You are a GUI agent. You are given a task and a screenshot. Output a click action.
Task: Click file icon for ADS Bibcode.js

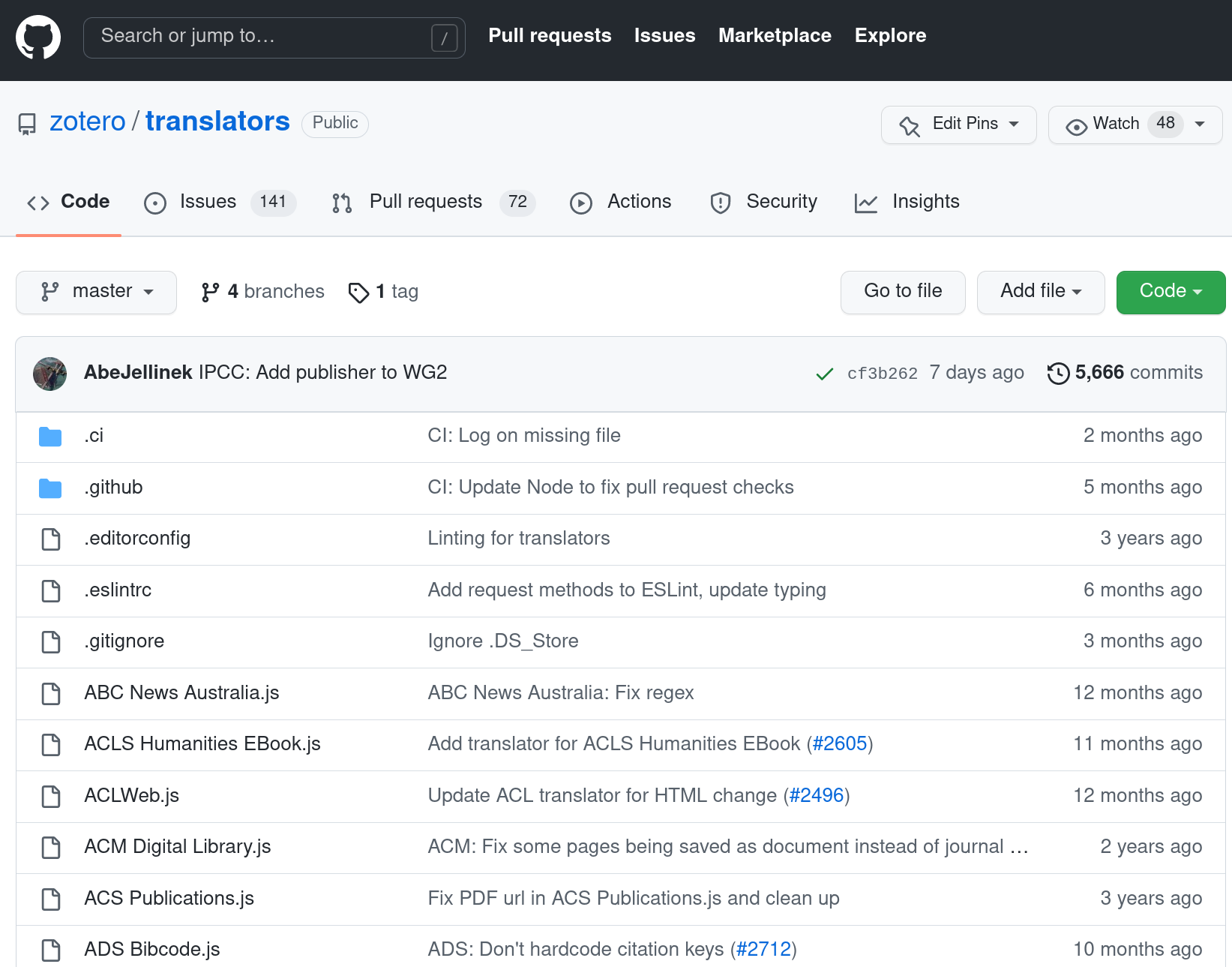click(x=51, y=950)
